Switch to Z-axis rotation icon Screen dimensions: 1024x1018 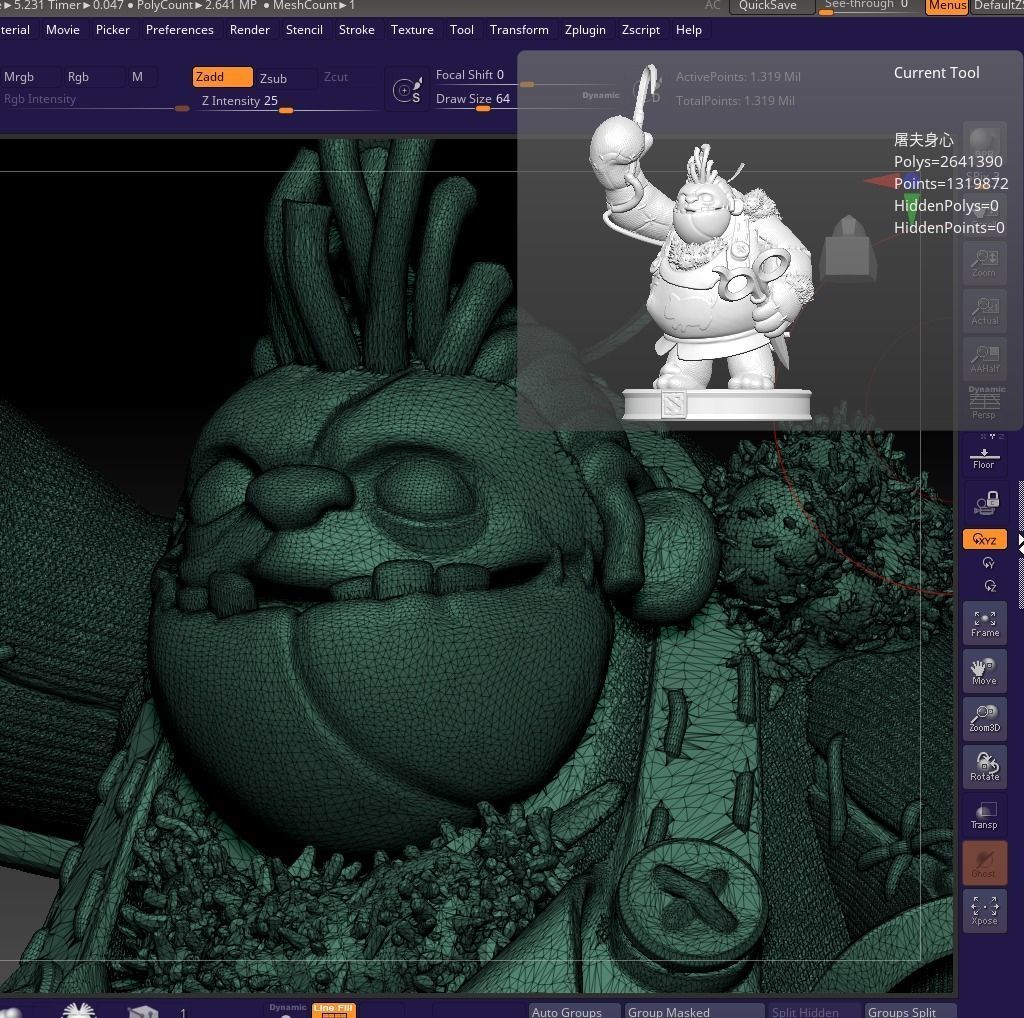click(x=989, y=586)
